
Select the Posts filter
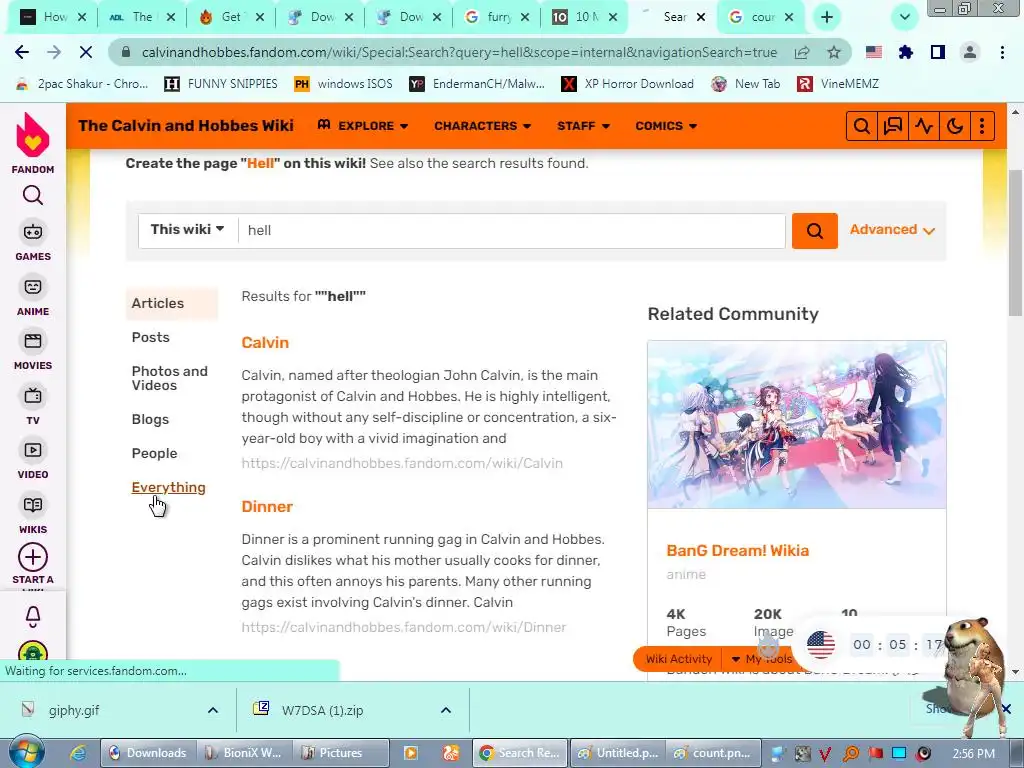point(151,337)
